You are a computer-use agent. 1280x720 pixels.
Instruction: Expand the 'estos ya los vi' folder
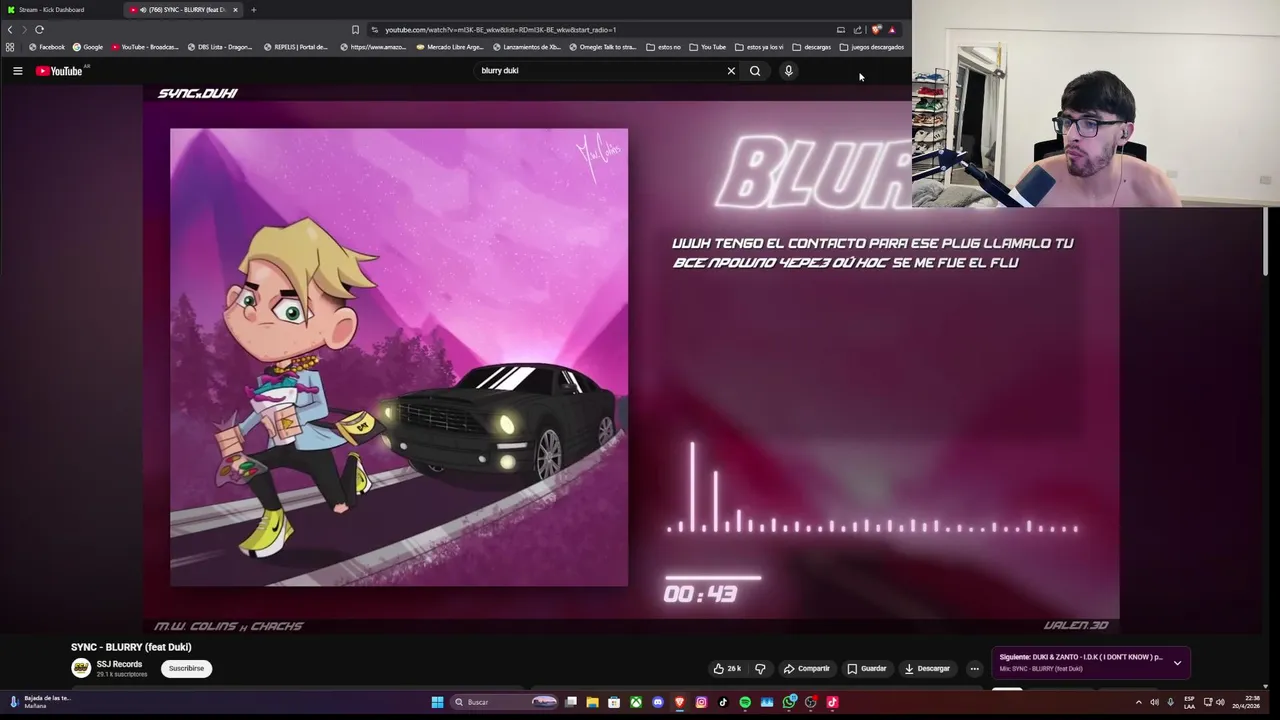[x=760, y=47]
